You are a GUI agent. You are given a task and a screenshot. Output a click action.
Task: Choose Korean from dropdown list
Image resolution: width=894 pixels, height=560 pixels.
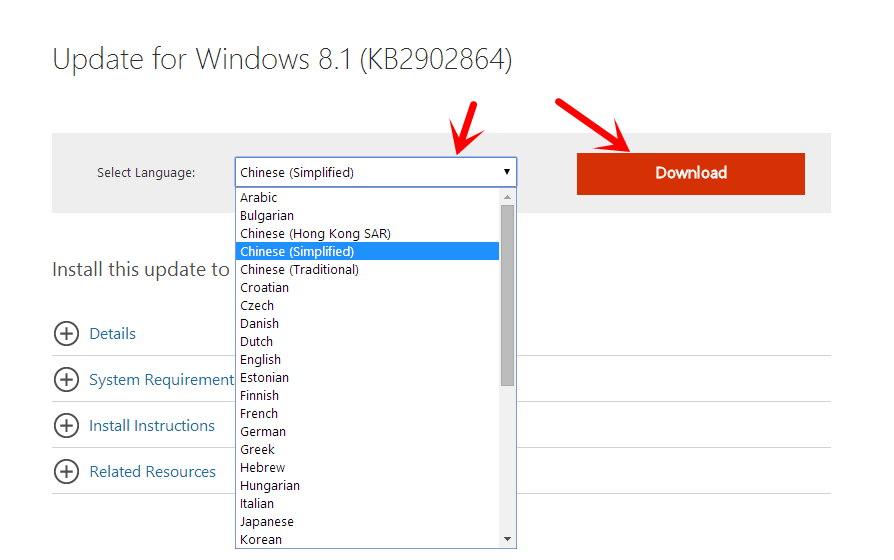click(x=367, y=539)
